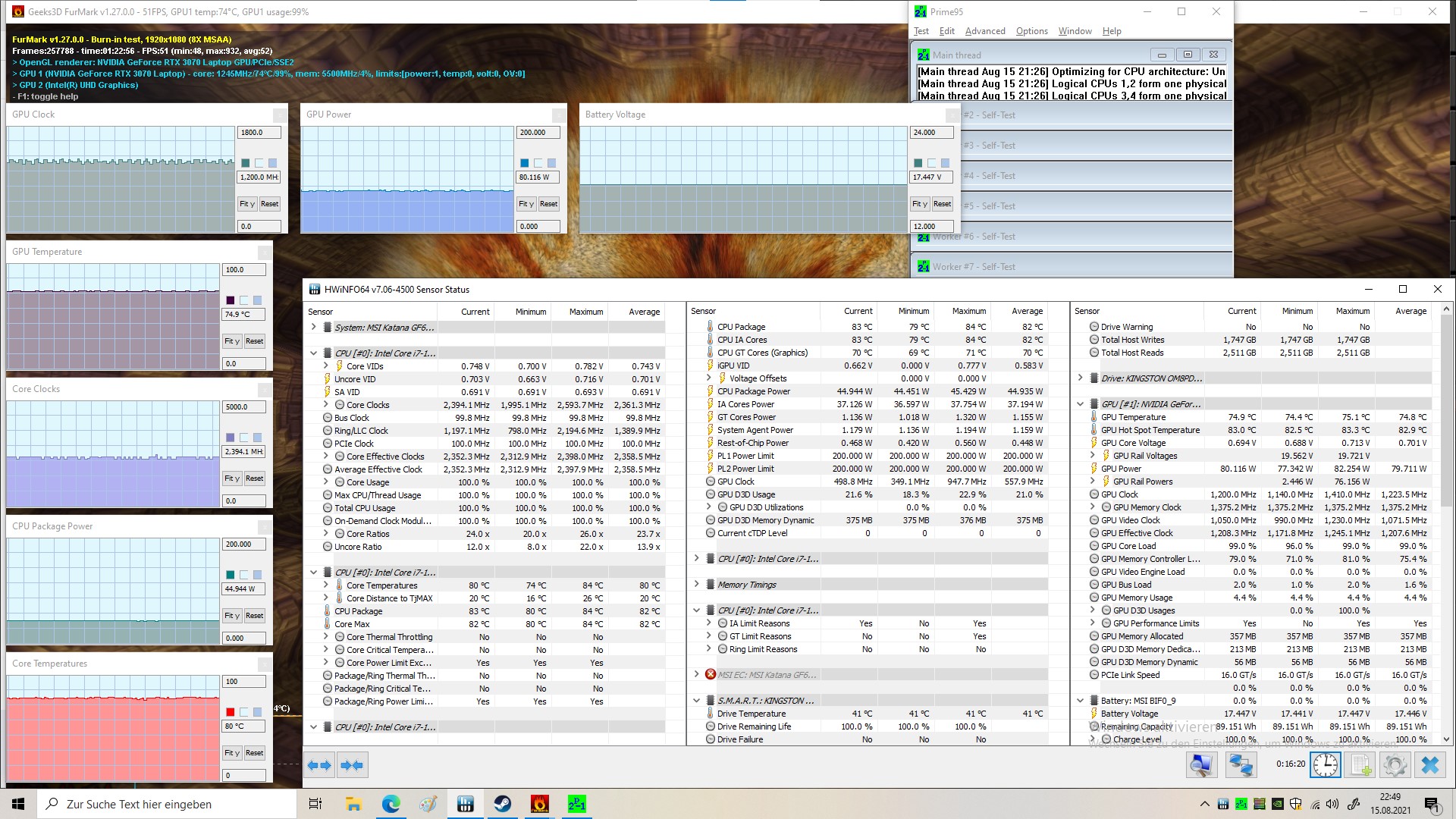Click the reset clock icon in HWiNFO

click(1326, 765)
